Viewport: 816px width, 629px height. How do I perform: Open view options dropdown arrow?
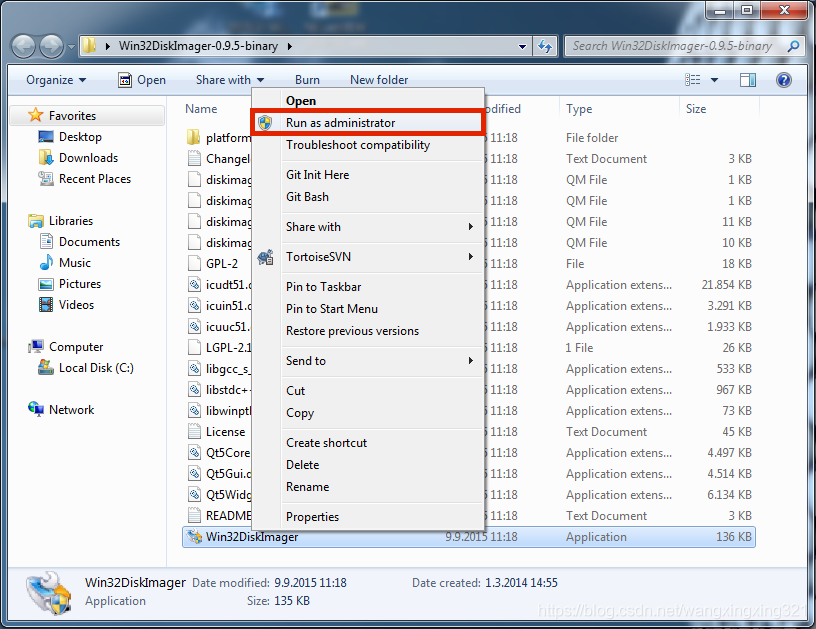tap(715, 80)
